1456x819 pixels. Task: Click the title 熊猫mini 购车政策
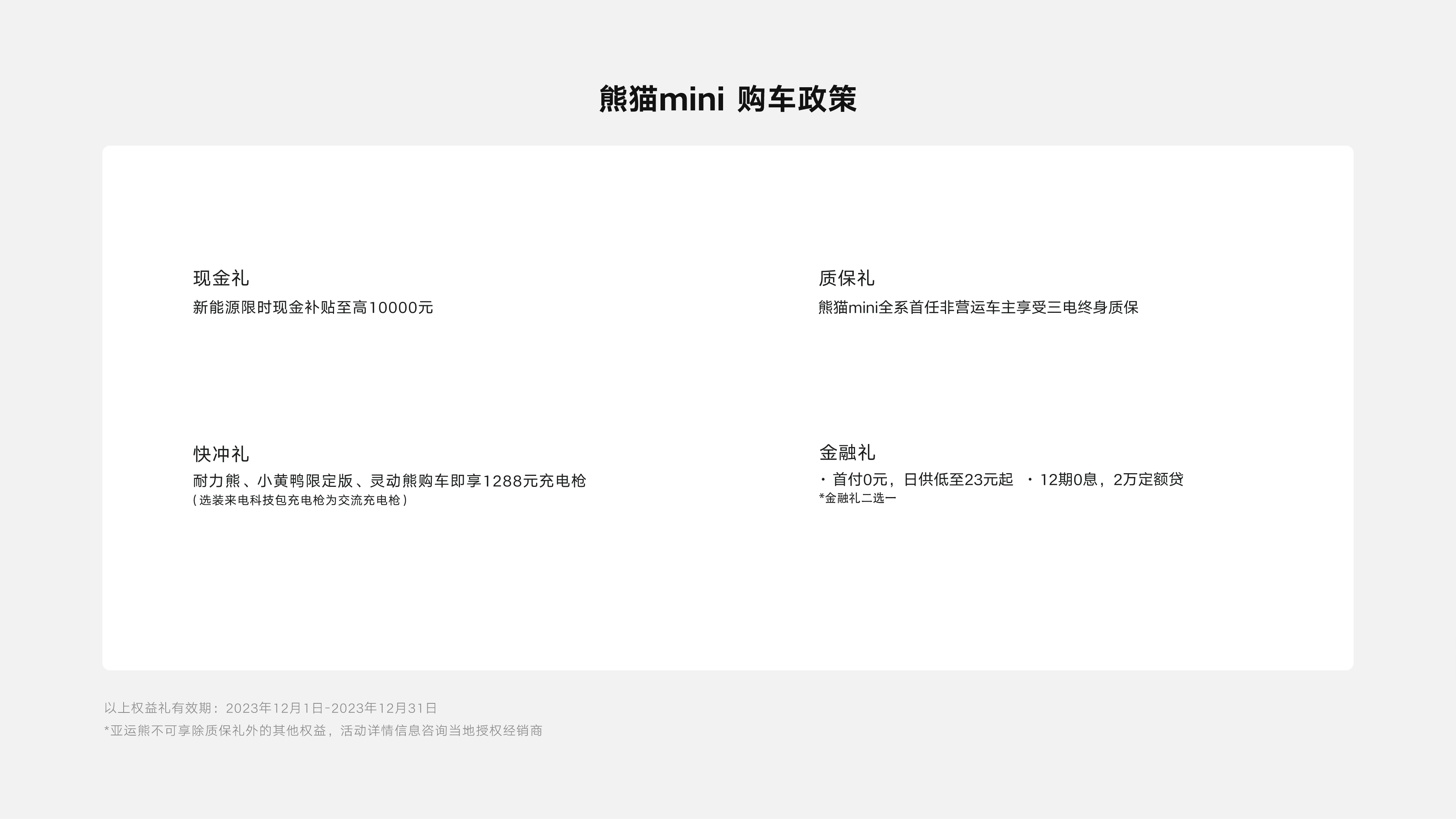click(x=728, y=99)
